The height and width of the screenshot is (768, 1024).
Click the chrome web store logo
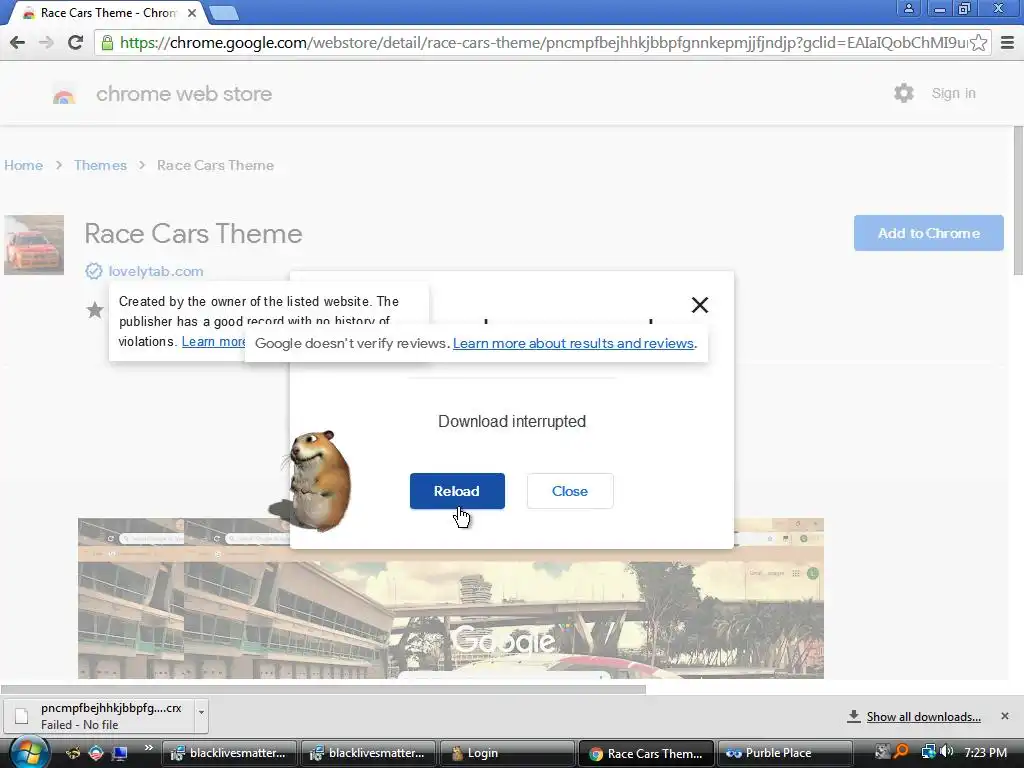[64, 95]
